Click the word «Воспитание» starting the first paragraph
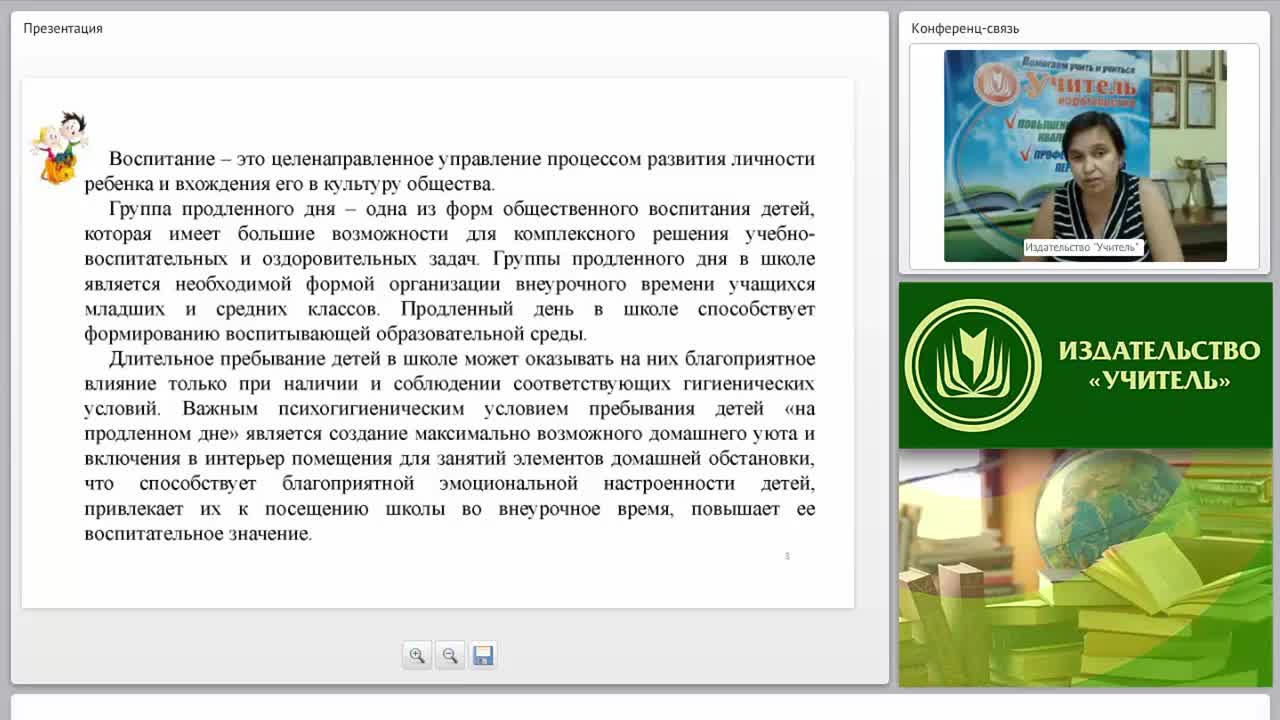 (162, 159)
